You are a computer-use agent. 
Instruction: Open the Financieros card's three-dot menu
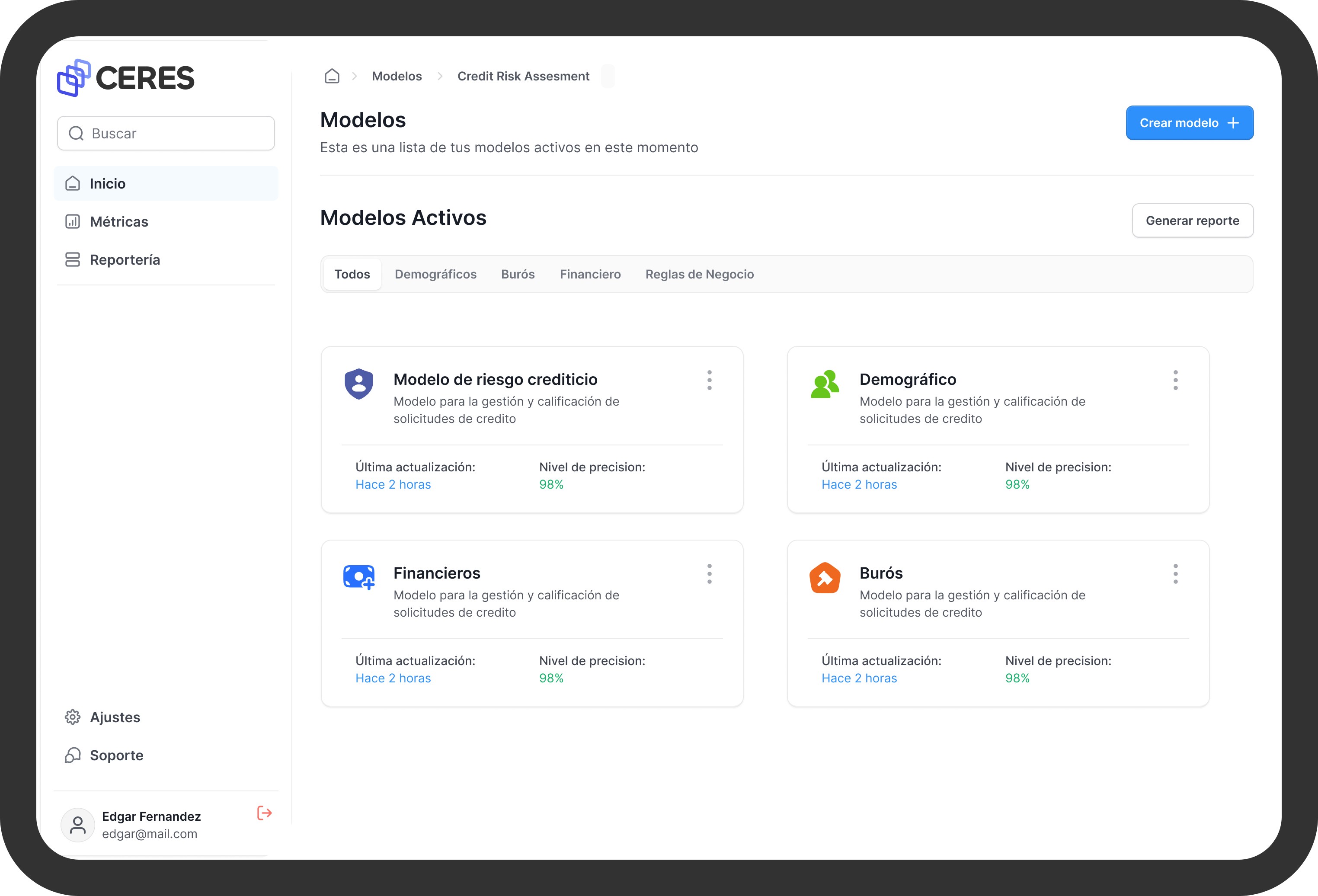pos(709,574)
